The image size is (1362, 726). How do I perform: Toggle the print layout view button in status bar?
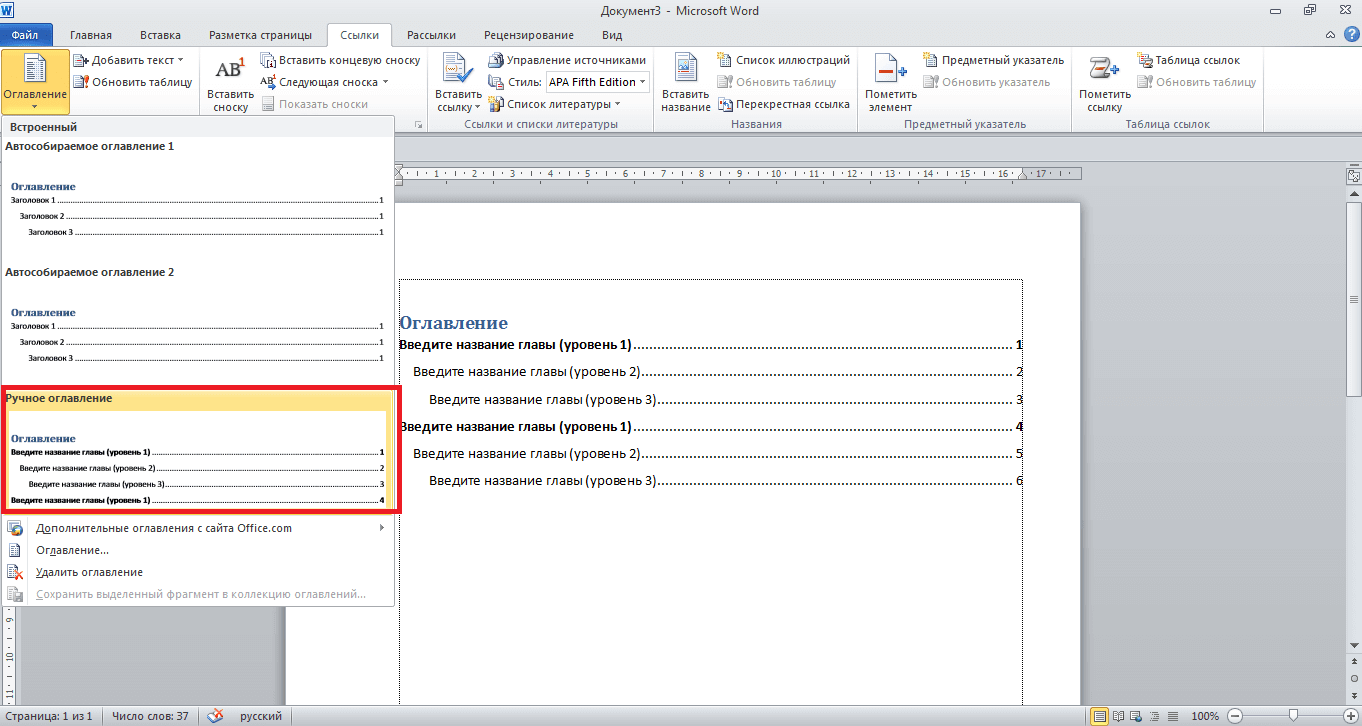1099,716
